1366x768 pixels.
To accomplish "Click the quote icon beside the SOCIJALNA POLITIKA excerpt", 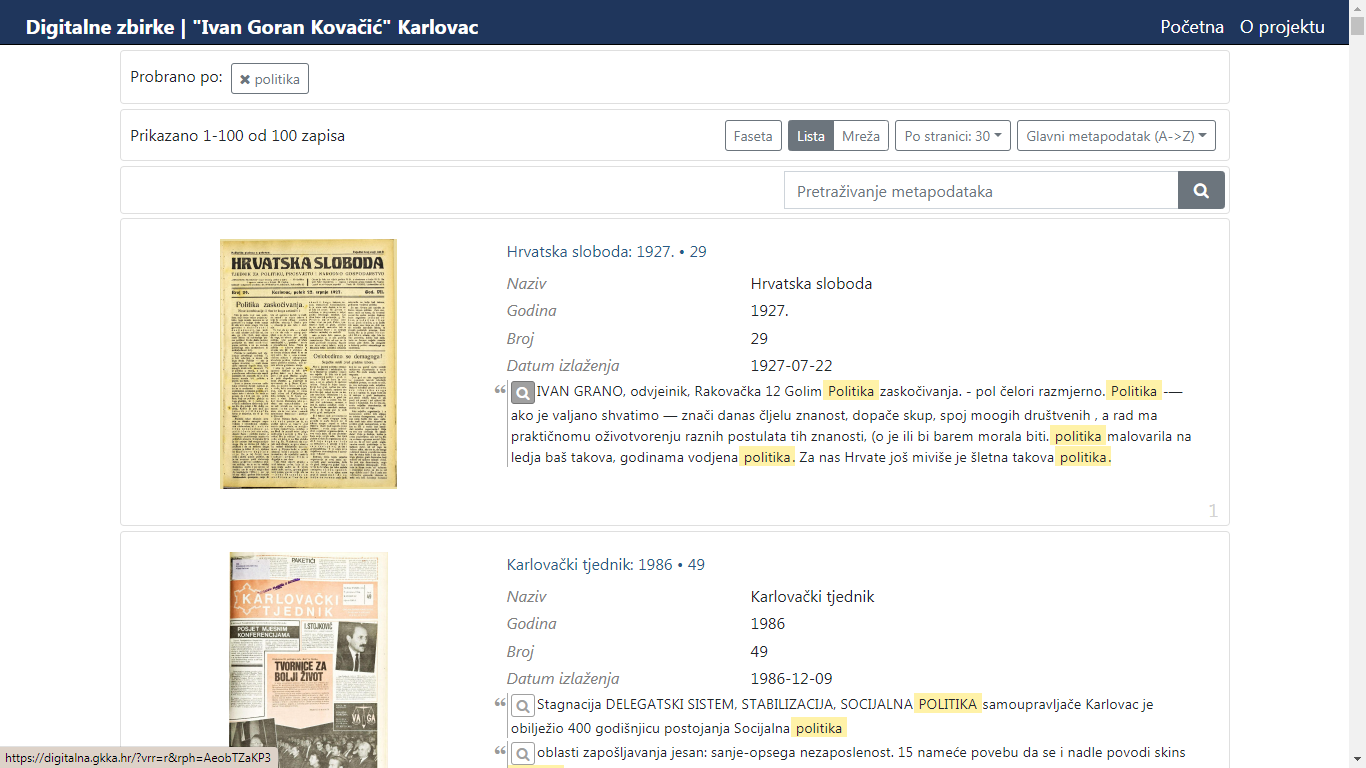I will tap(501, 700).
